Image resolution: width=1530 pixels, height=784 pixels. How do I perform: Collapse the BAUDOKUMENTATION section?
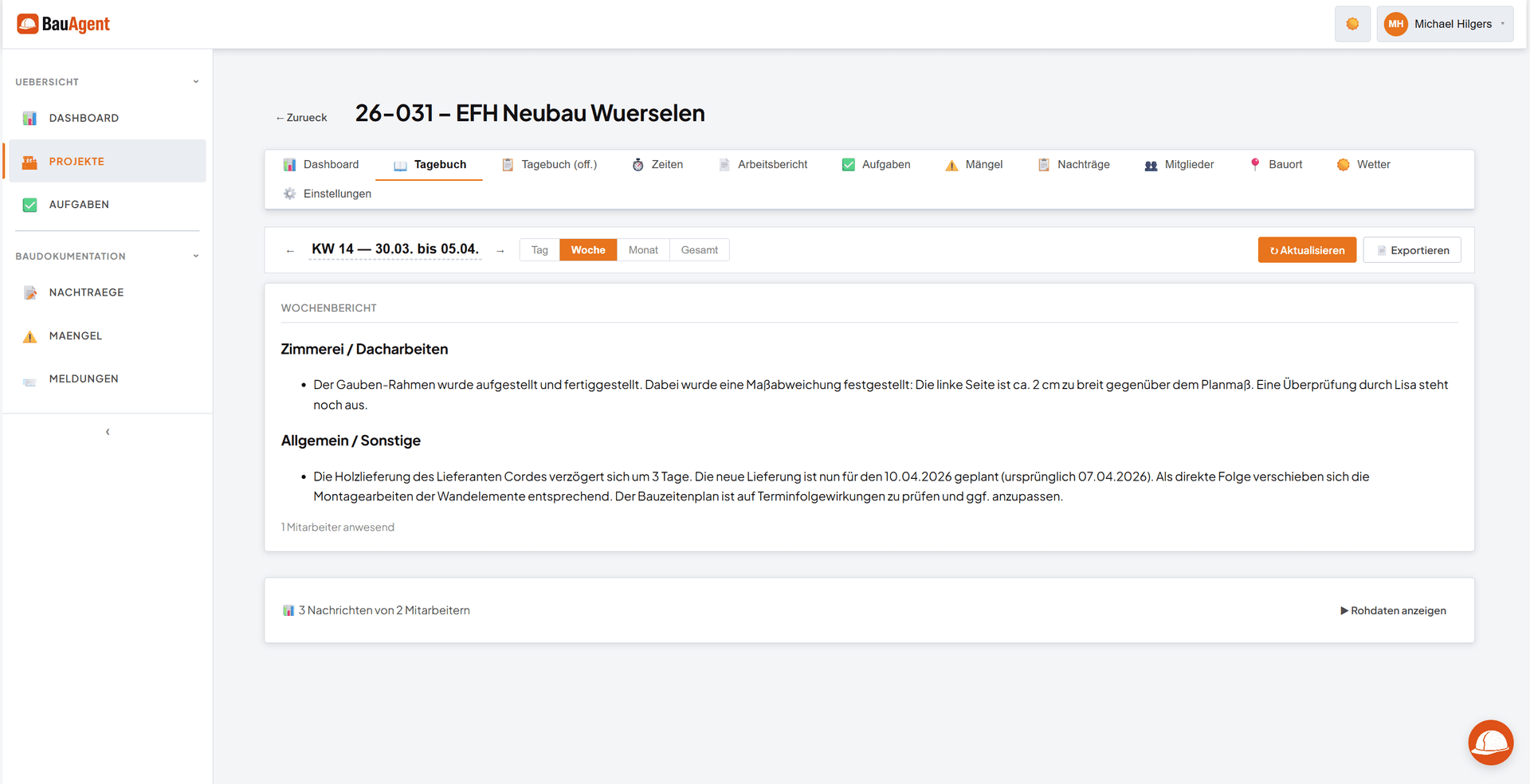pyautogui.click(x=196, y=256)
